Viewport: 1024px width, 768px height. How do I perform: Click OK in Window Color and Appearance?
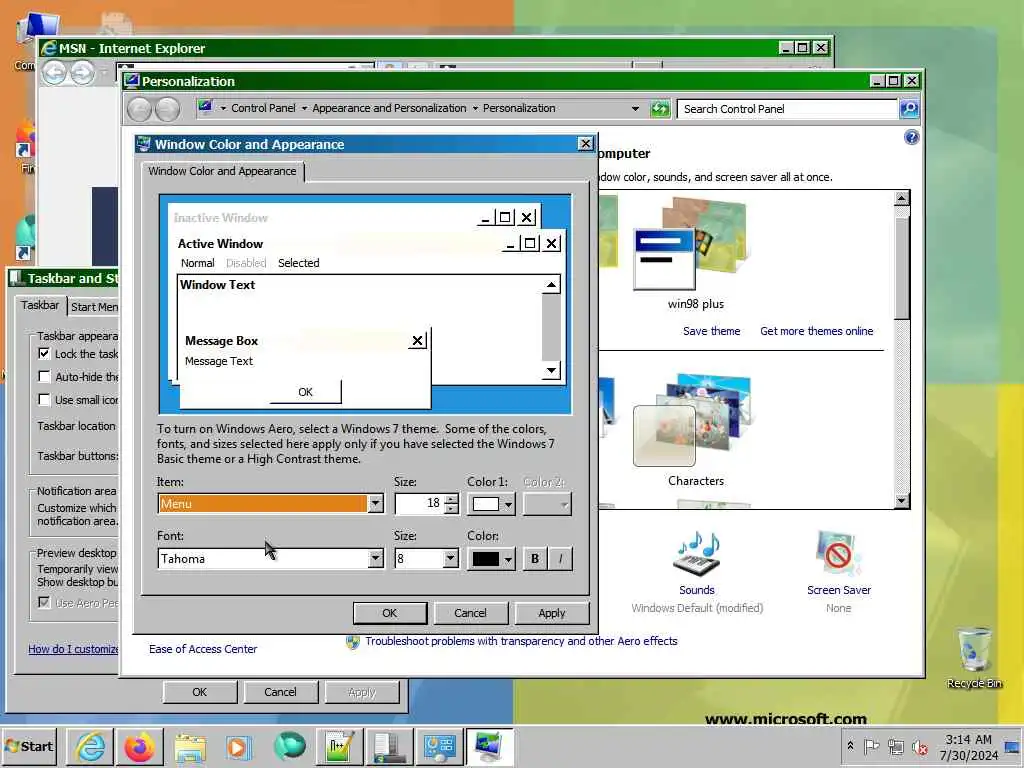tap(389, 613)
